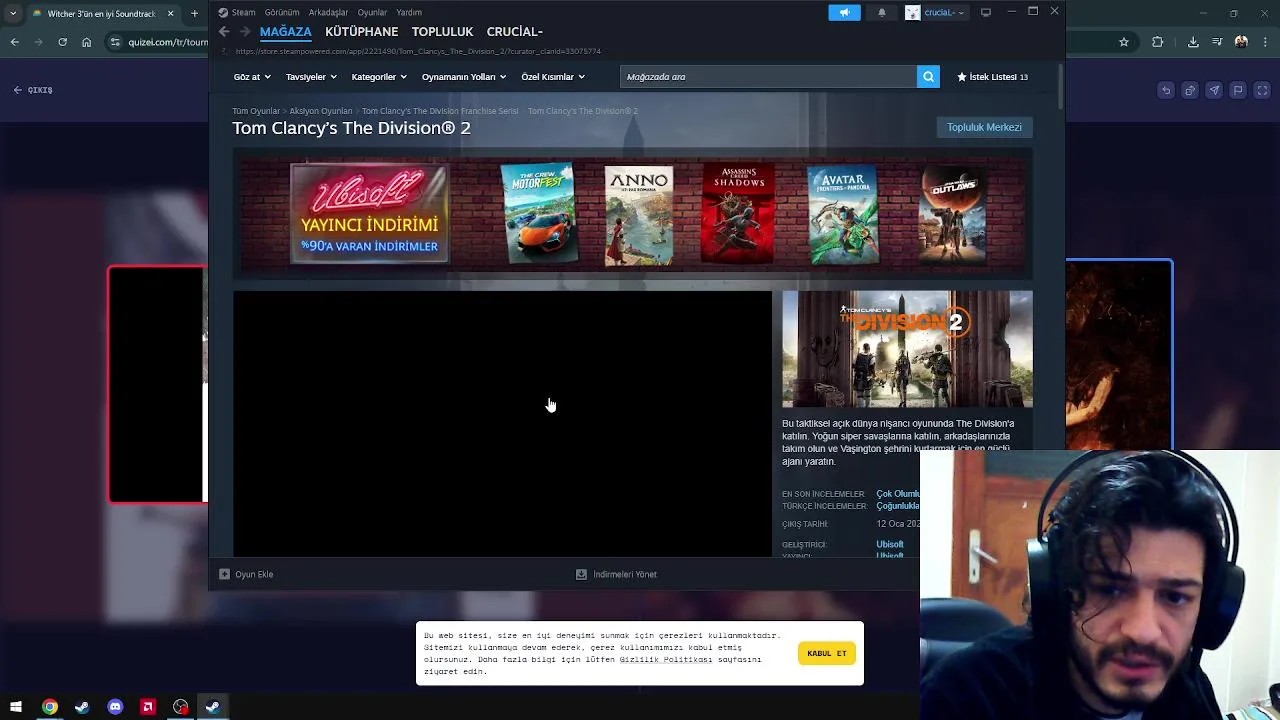Go back with Steam's back arrow
This screenshot has height=720, width=1280.
click(224, 32)
